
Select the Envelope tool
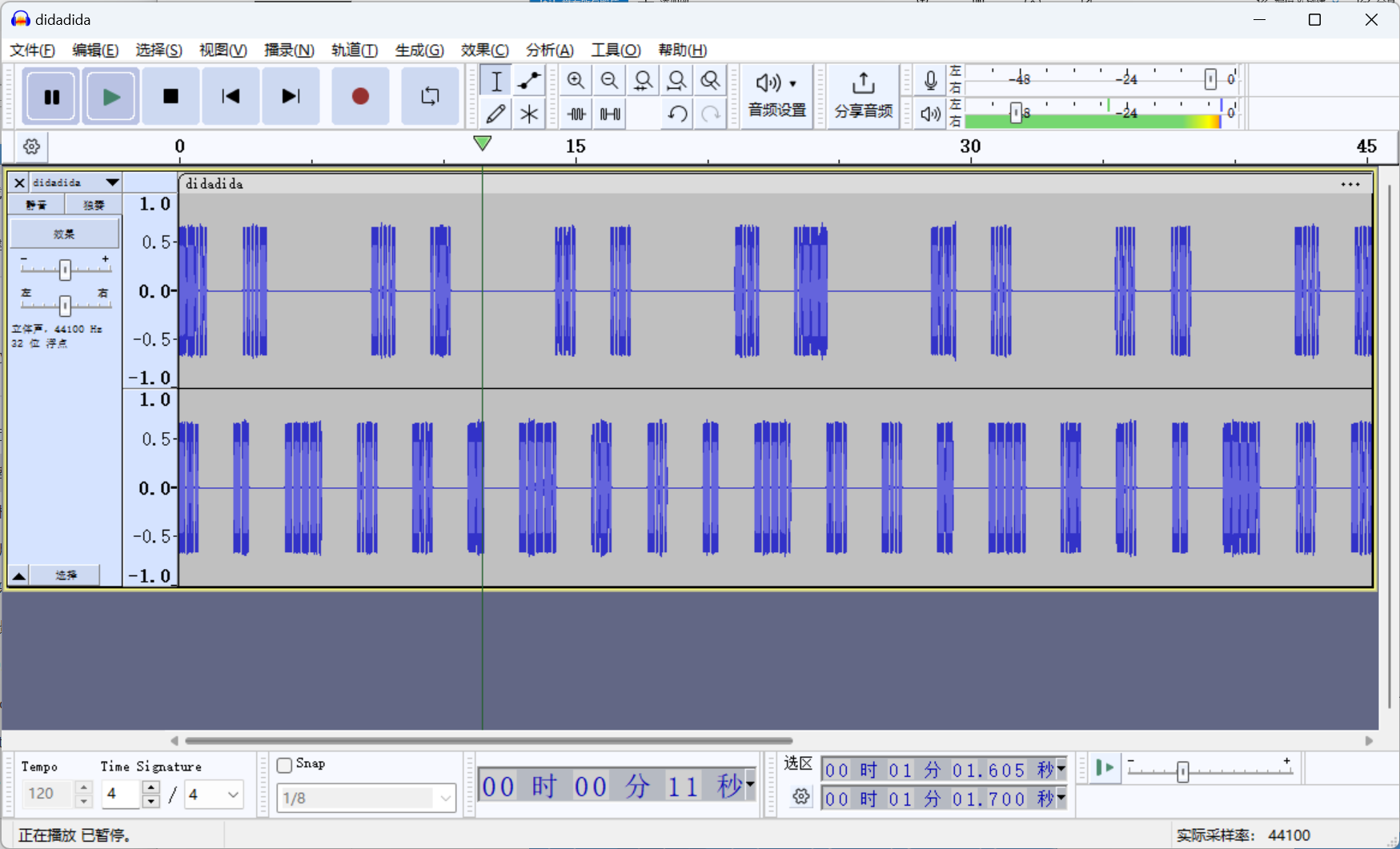tap(529, 81)
